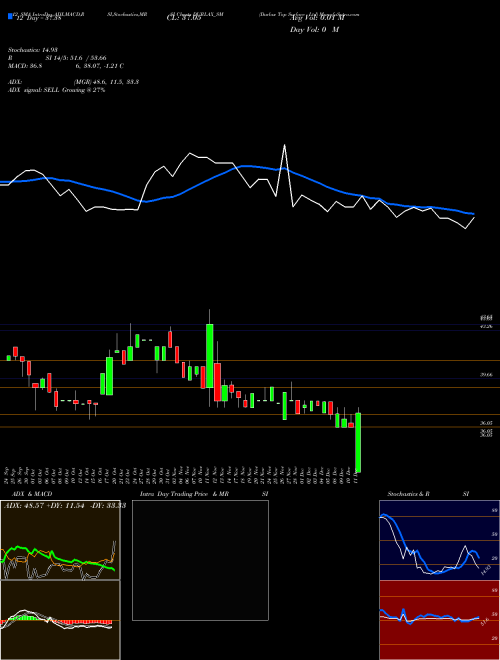Click the blue 12 Day SMA legend square
The image size is (500, 660).
(x=10, y=16)
